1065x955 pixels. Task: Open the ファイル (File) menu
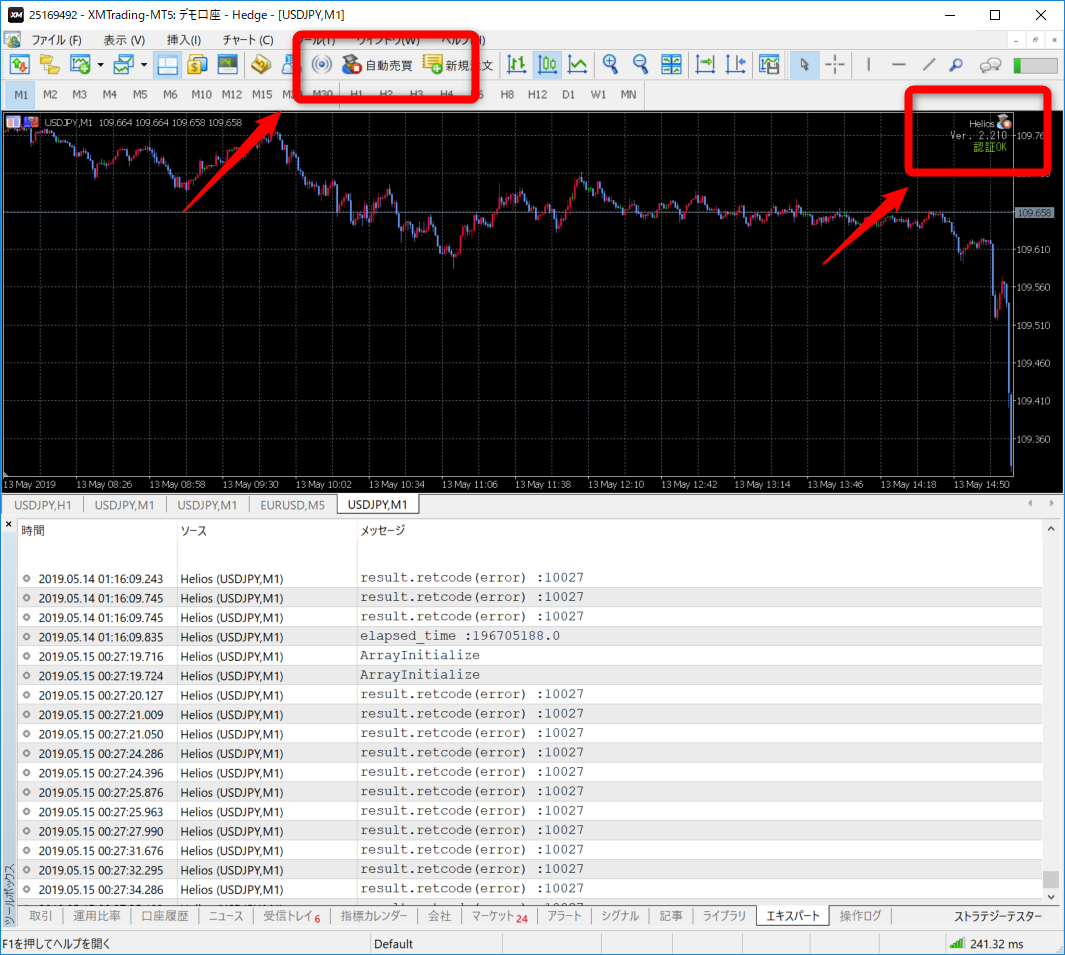point(56,40)
